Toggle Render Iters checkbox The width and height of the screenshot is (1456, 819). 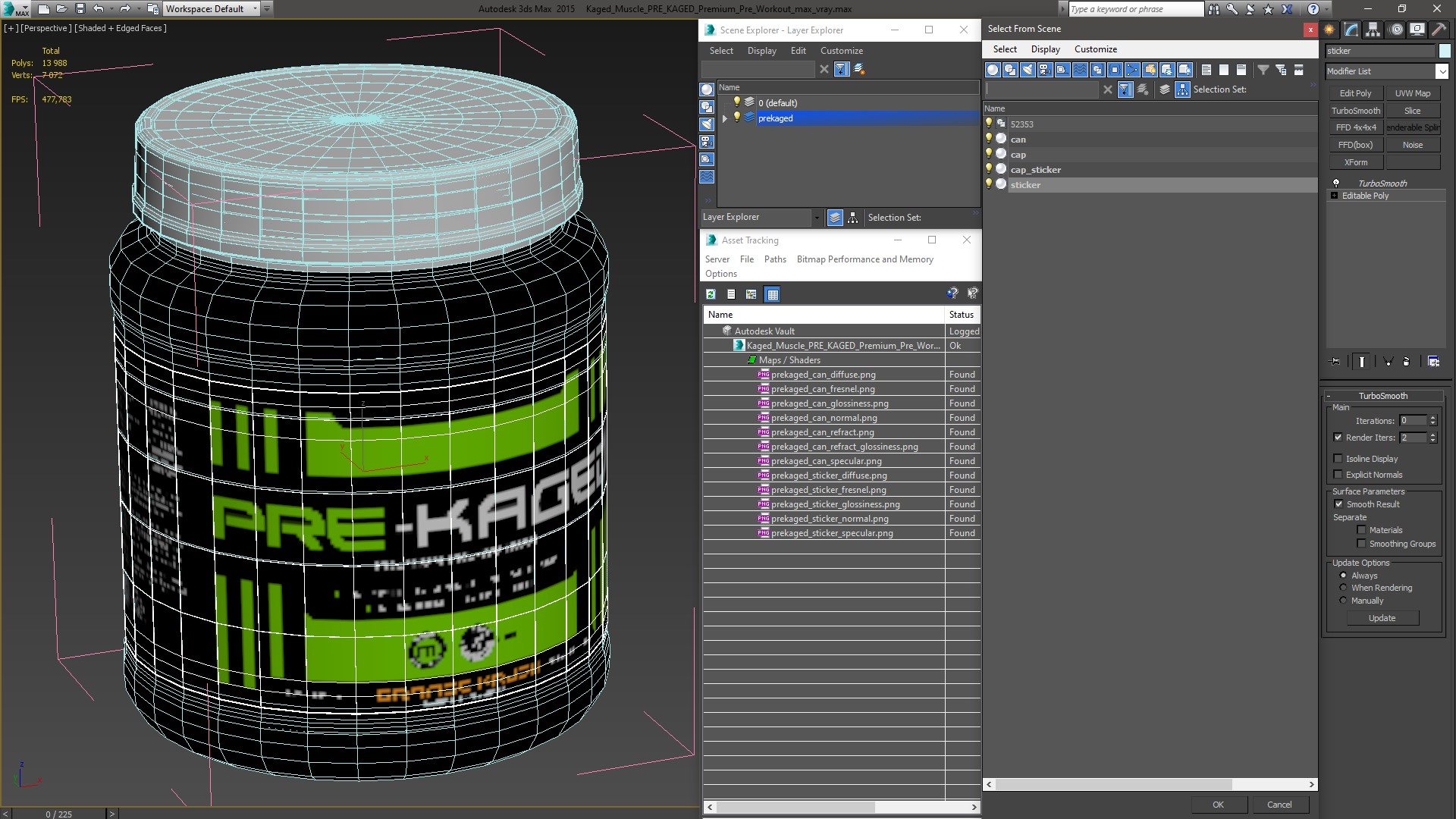coord(1338,438)
